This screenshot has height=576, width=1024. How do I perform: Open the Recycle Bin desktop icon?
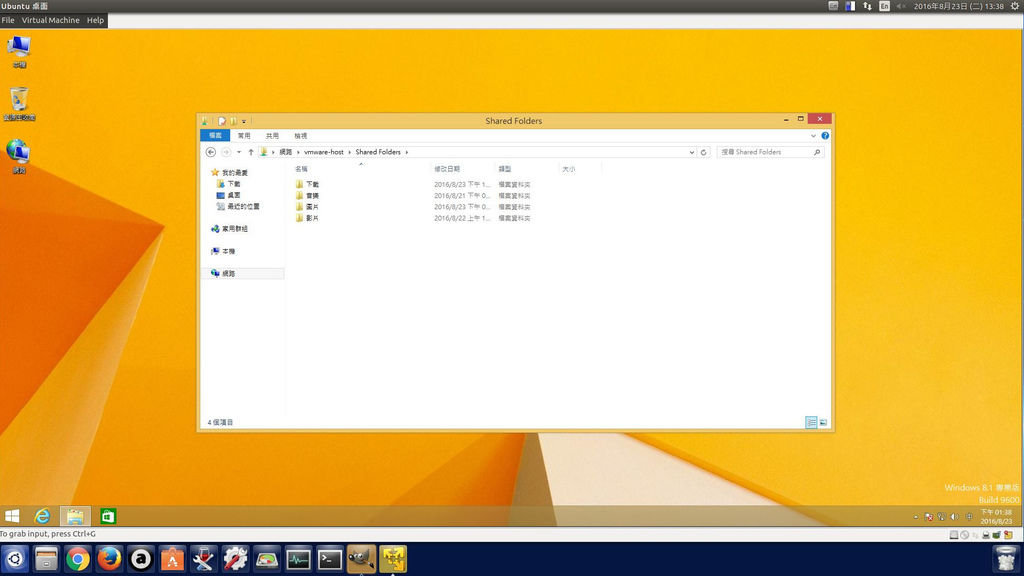19,104
